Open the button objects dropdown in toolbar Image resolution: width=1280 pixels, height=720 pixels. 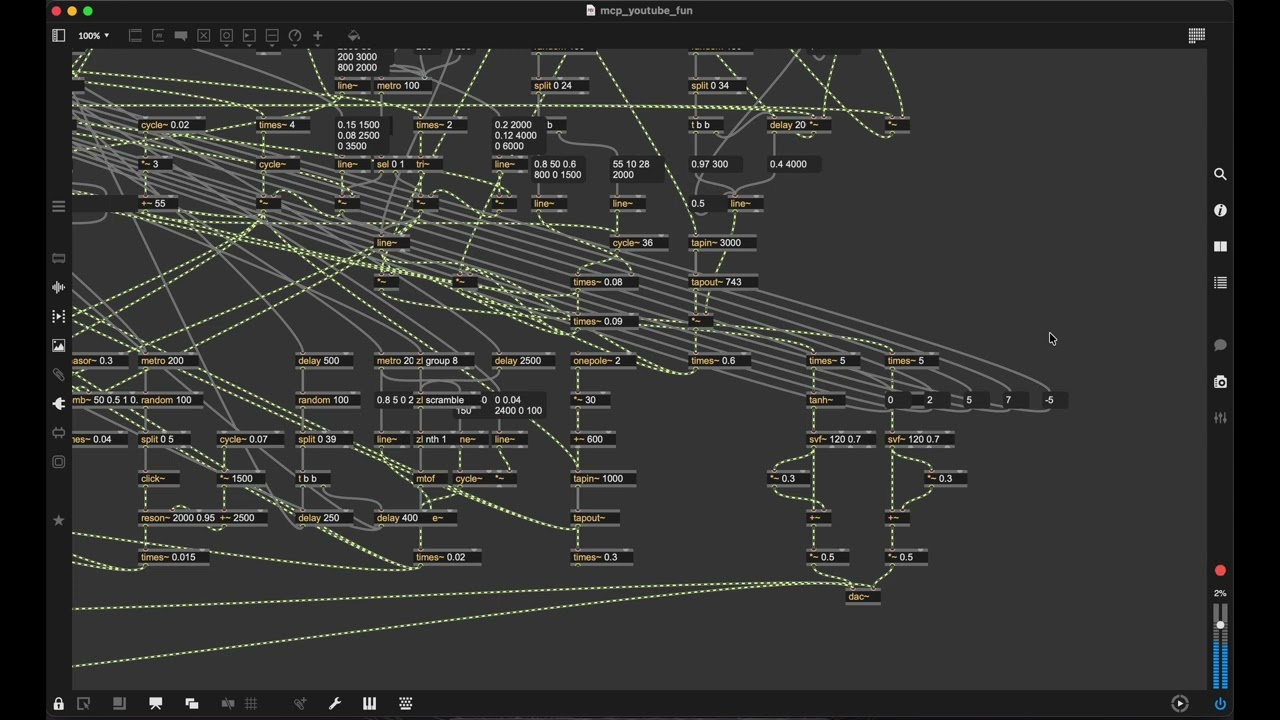(227, 35)
